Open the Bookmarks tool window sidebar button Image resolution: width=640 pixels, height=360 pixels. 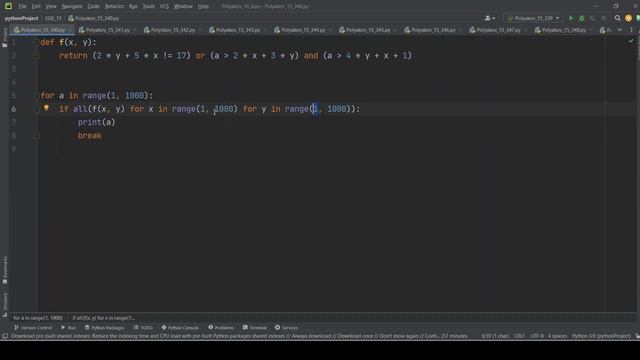[4, 270]
